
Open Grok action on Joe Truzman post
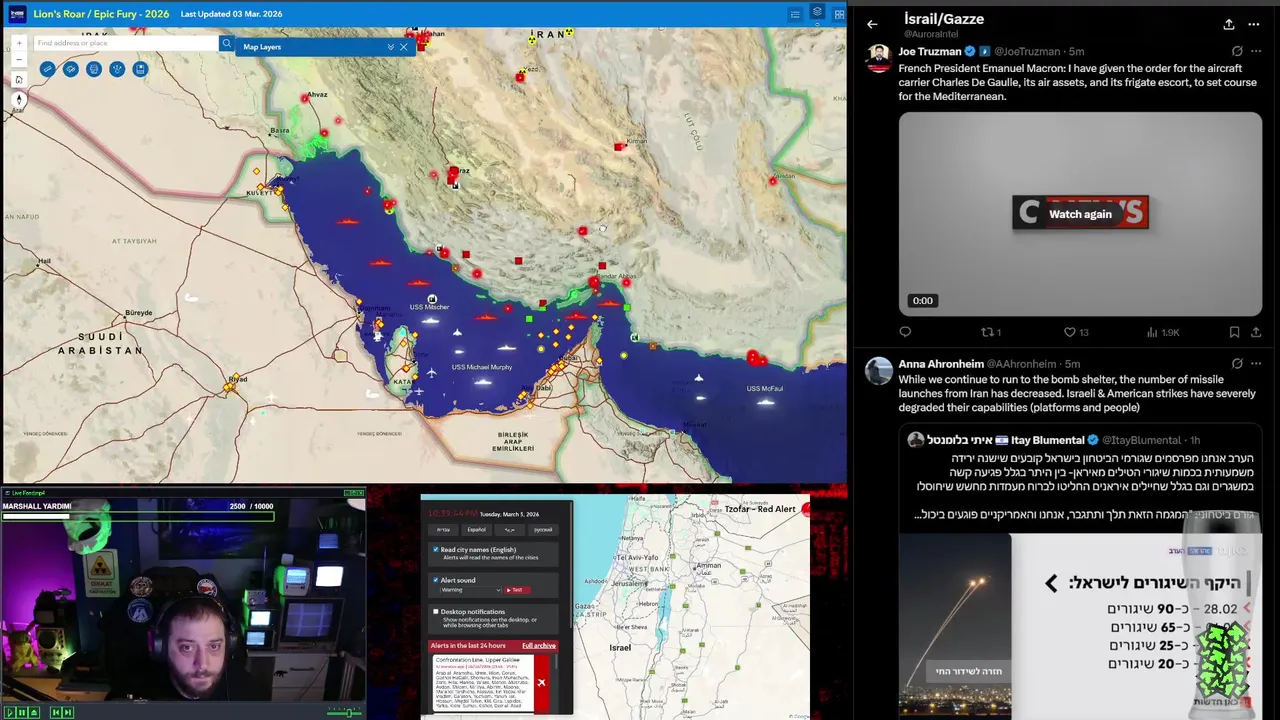[x=1237, y=51]
